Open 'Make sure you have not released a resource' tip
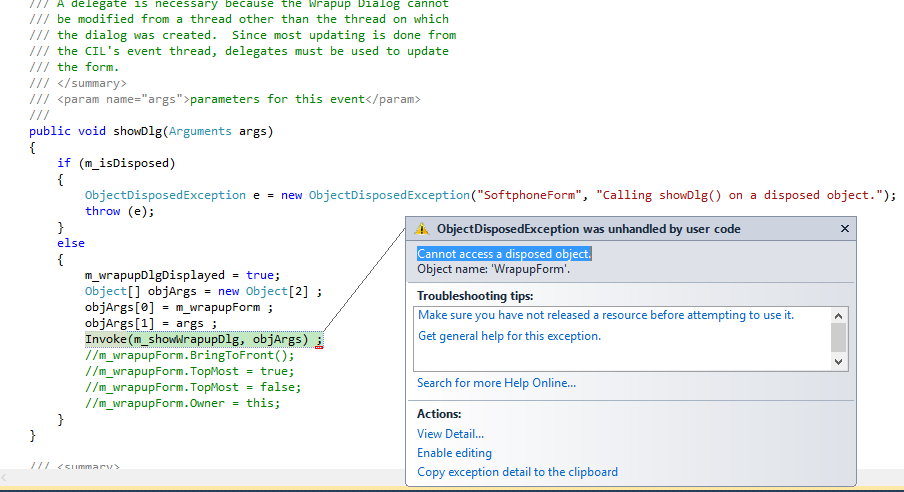The width and height of the screenshot is (904, 492). click(x=606, y=315)
